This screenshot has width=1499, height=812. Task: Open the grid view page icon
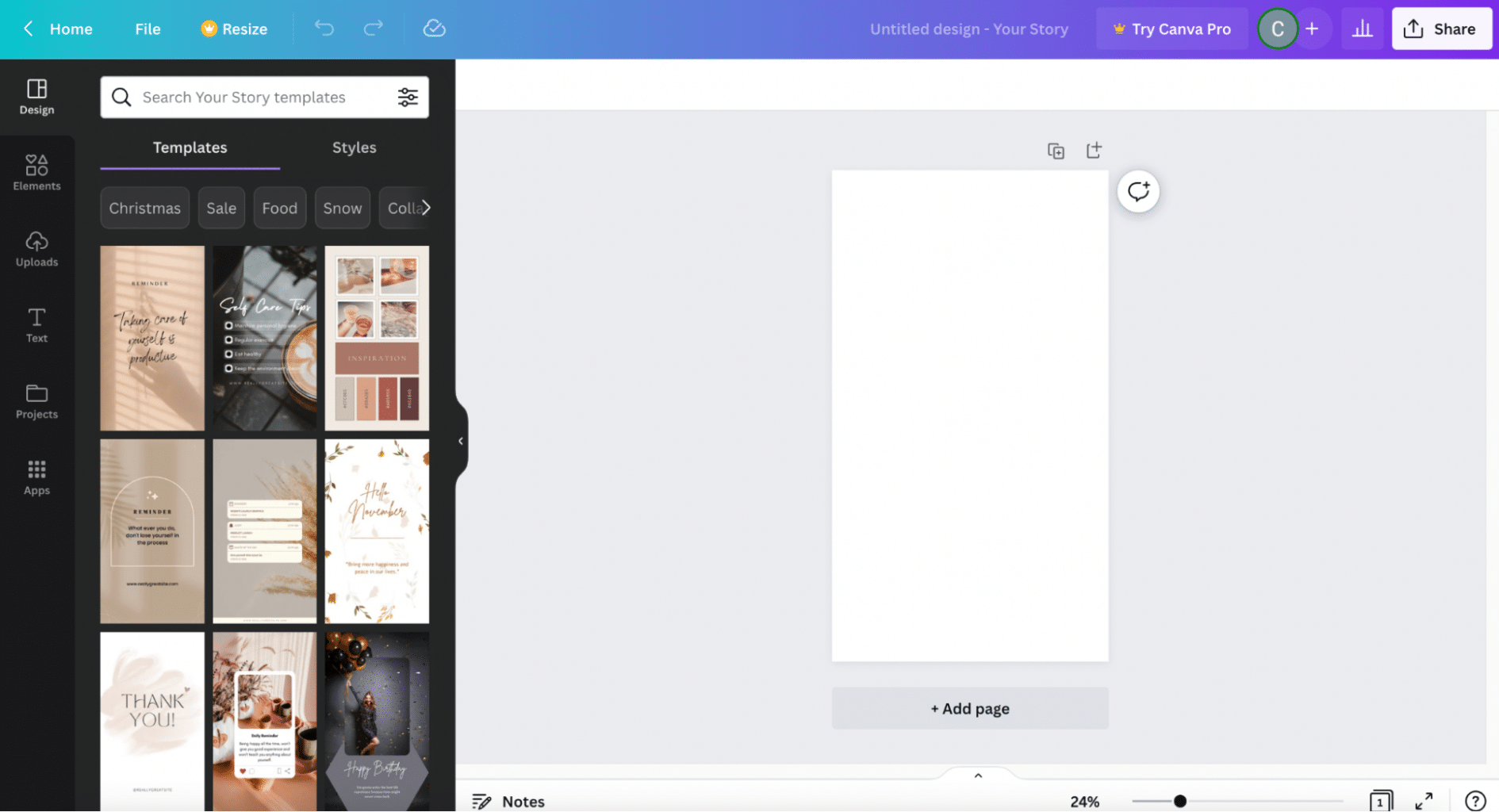point(1381,801)
